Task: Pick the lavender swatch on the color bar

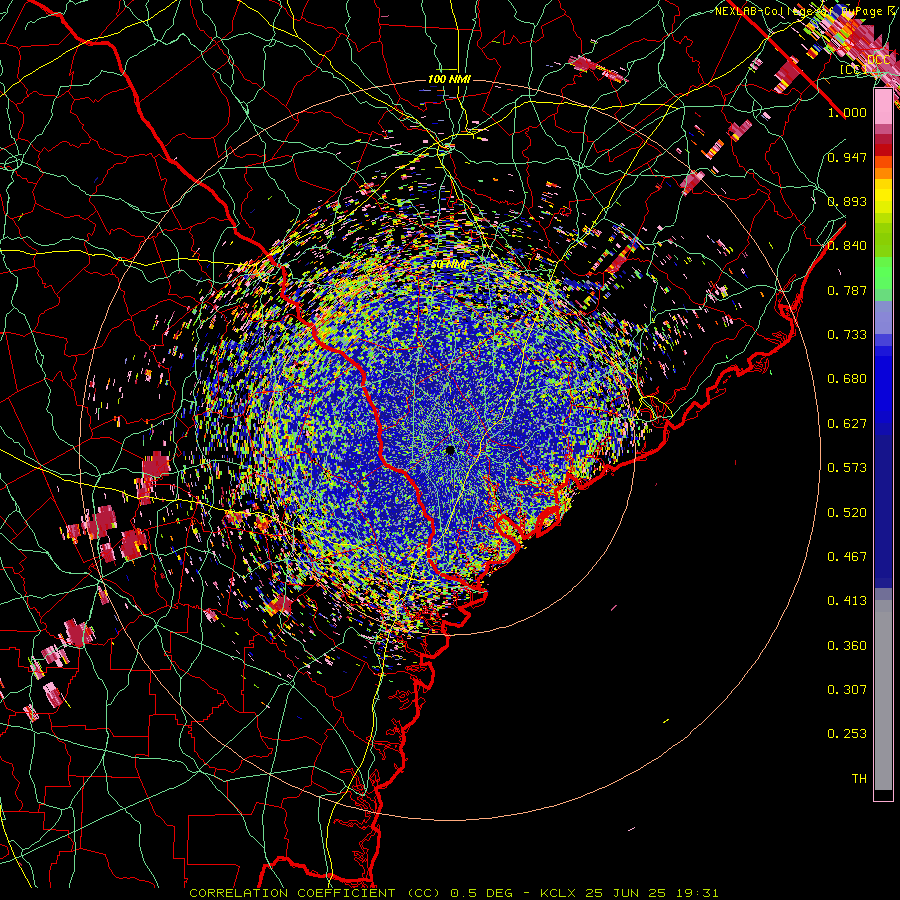Action: 883,317
